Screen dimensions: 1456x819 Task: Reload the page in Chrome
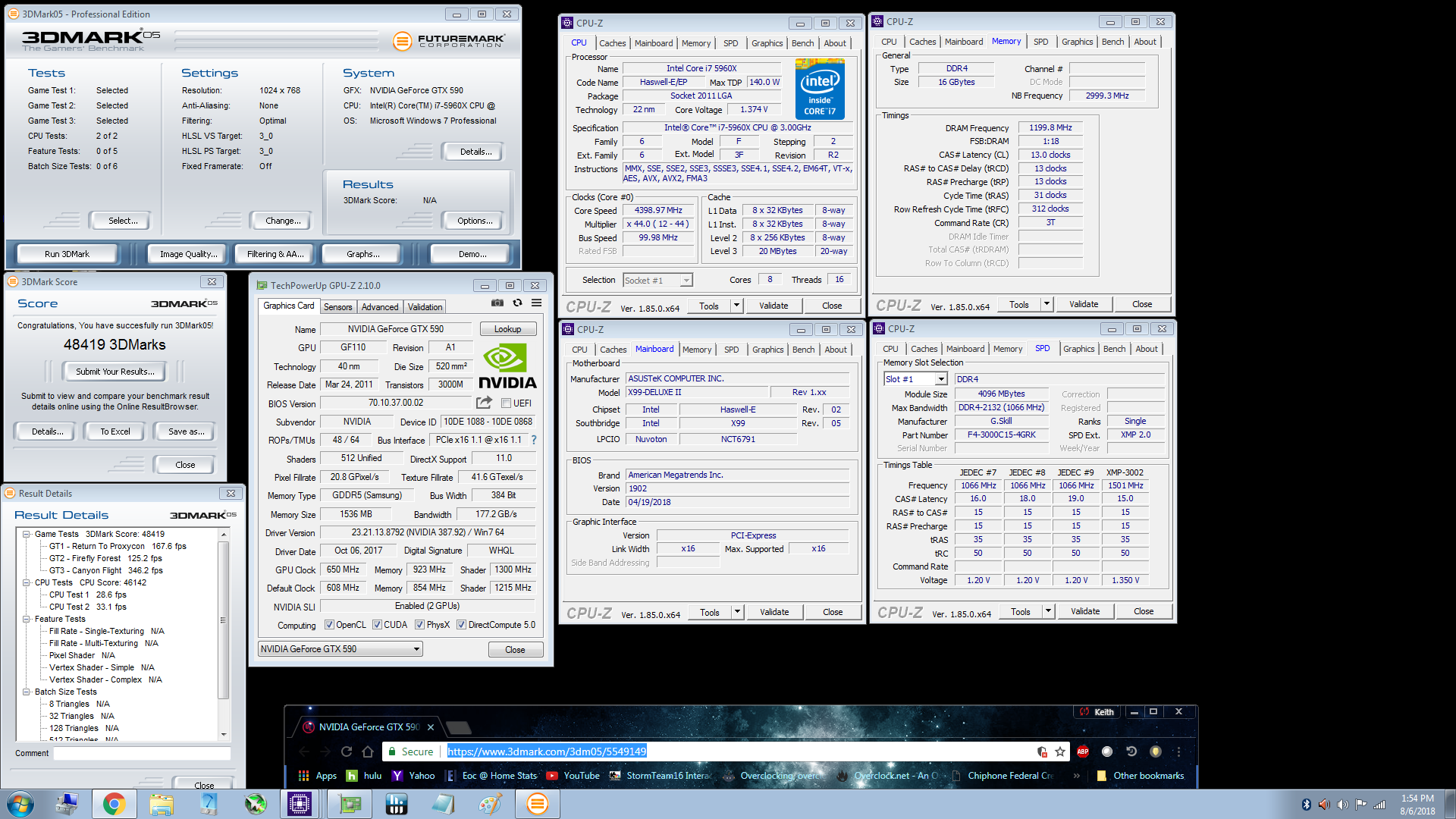(347, 752)
